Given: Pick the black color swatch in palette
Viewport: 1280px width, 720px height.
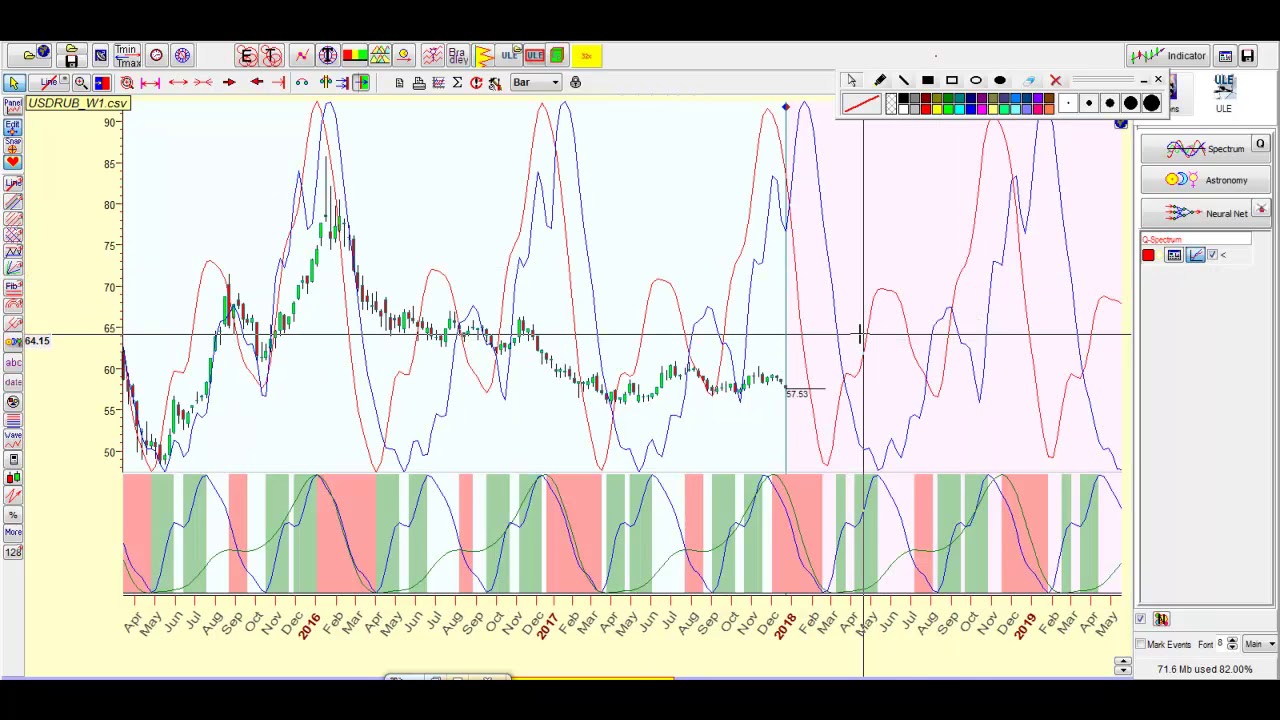Looking at the screenshot, I should tap(903, 98).
